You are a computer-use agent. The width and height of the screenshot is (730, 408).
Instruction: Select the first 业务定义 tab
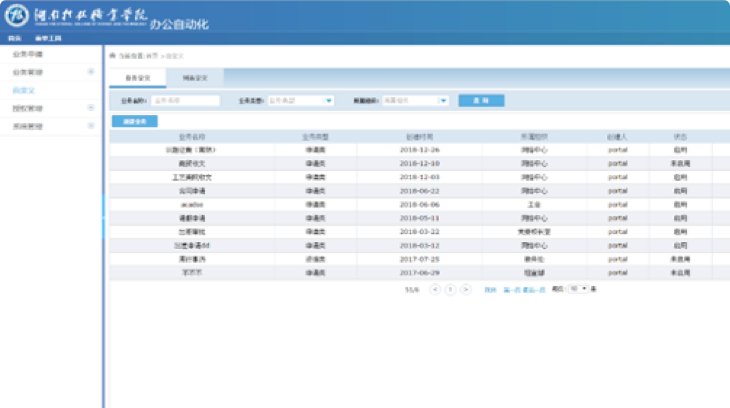point(138,77)
